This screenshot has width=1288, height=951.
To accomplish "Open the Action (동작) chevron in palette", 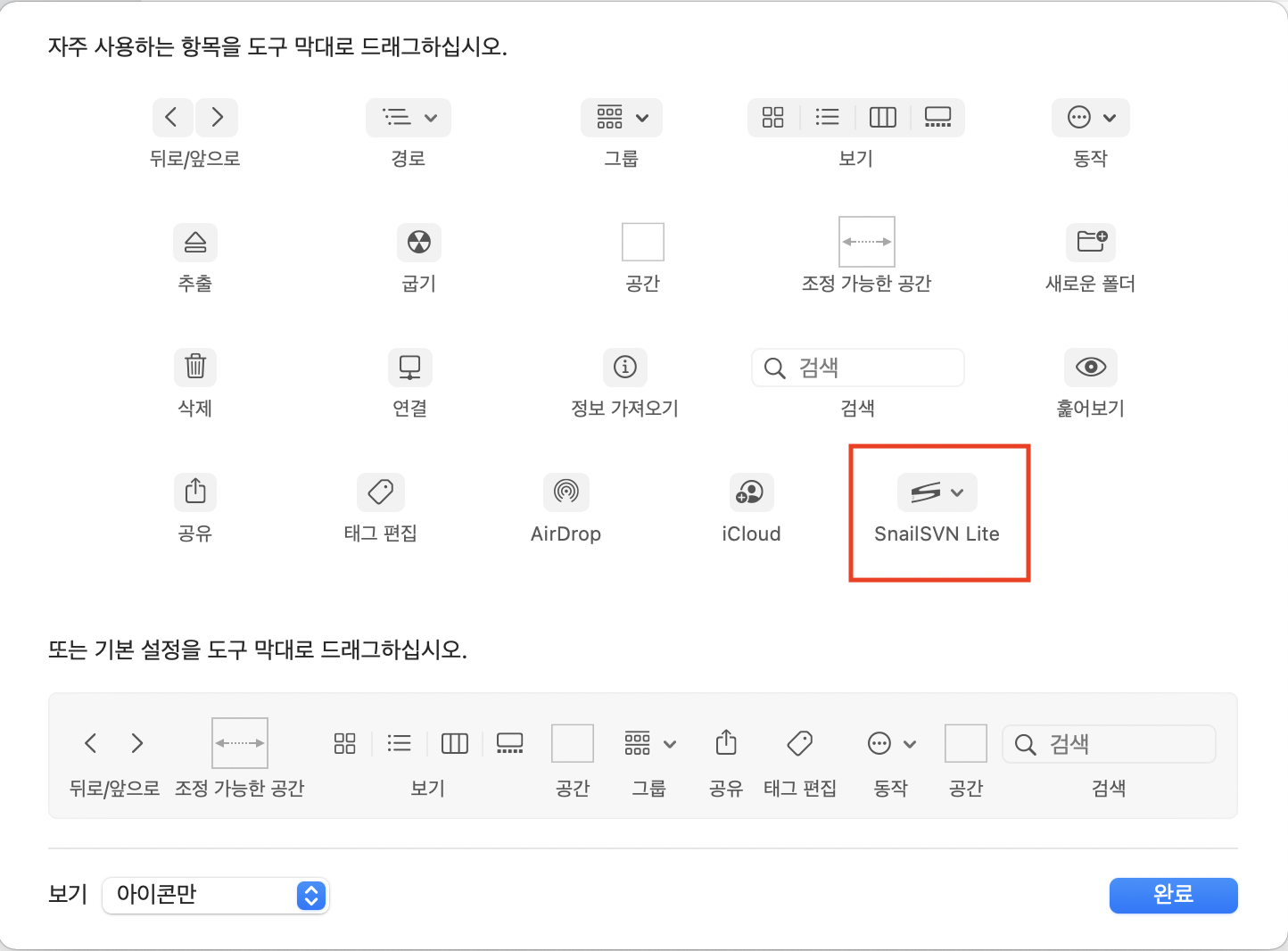I will 1110,118.
